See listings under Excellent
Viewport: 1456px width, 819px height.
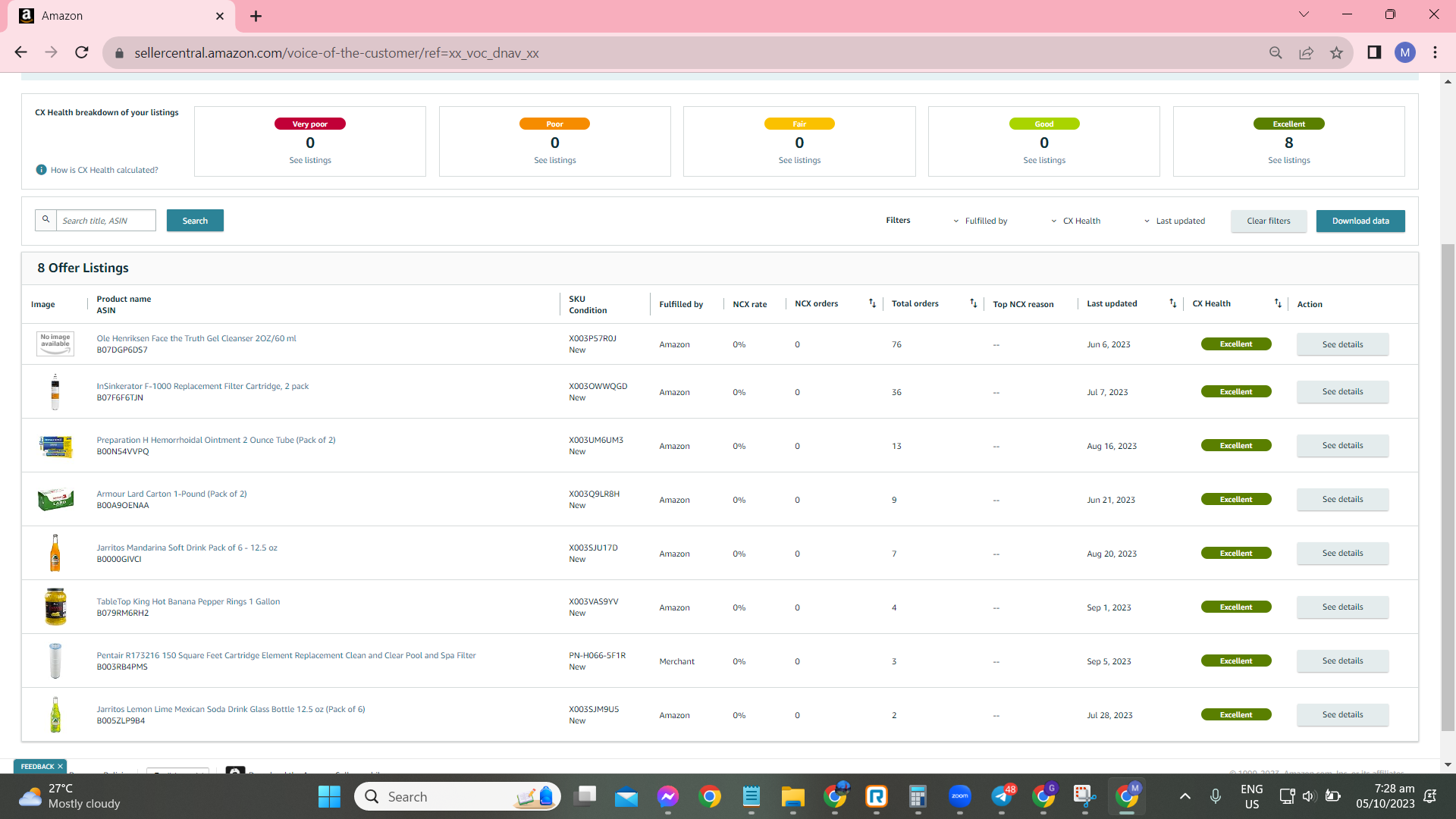tap(1289, 160)
